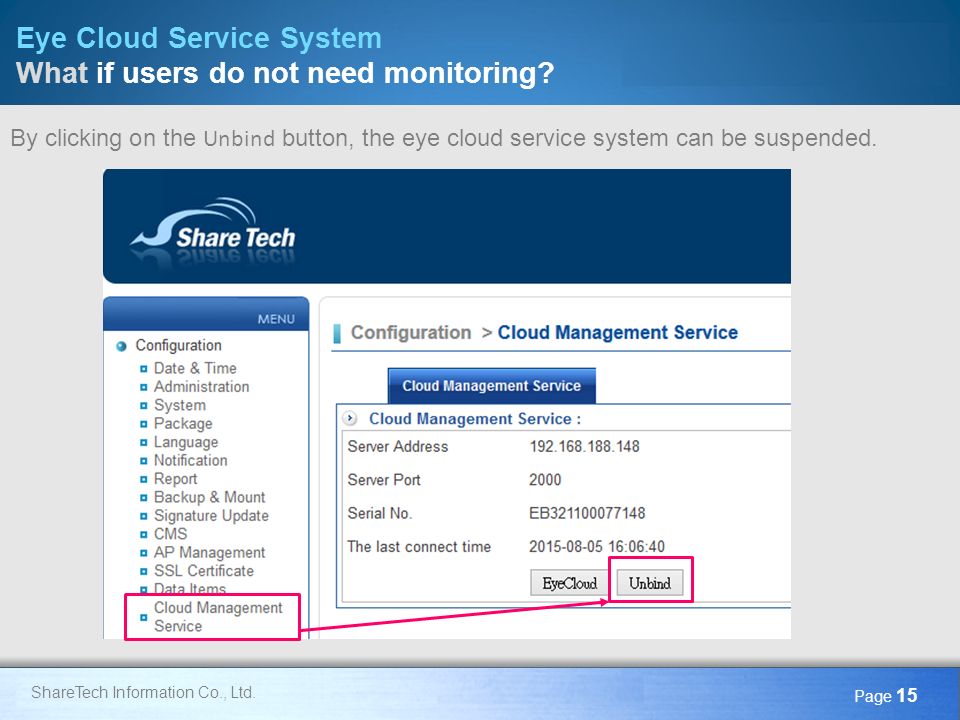960x720 pixels.
Task: Select SSL Certificate menu entry
Action: click(x=203, y=570)
